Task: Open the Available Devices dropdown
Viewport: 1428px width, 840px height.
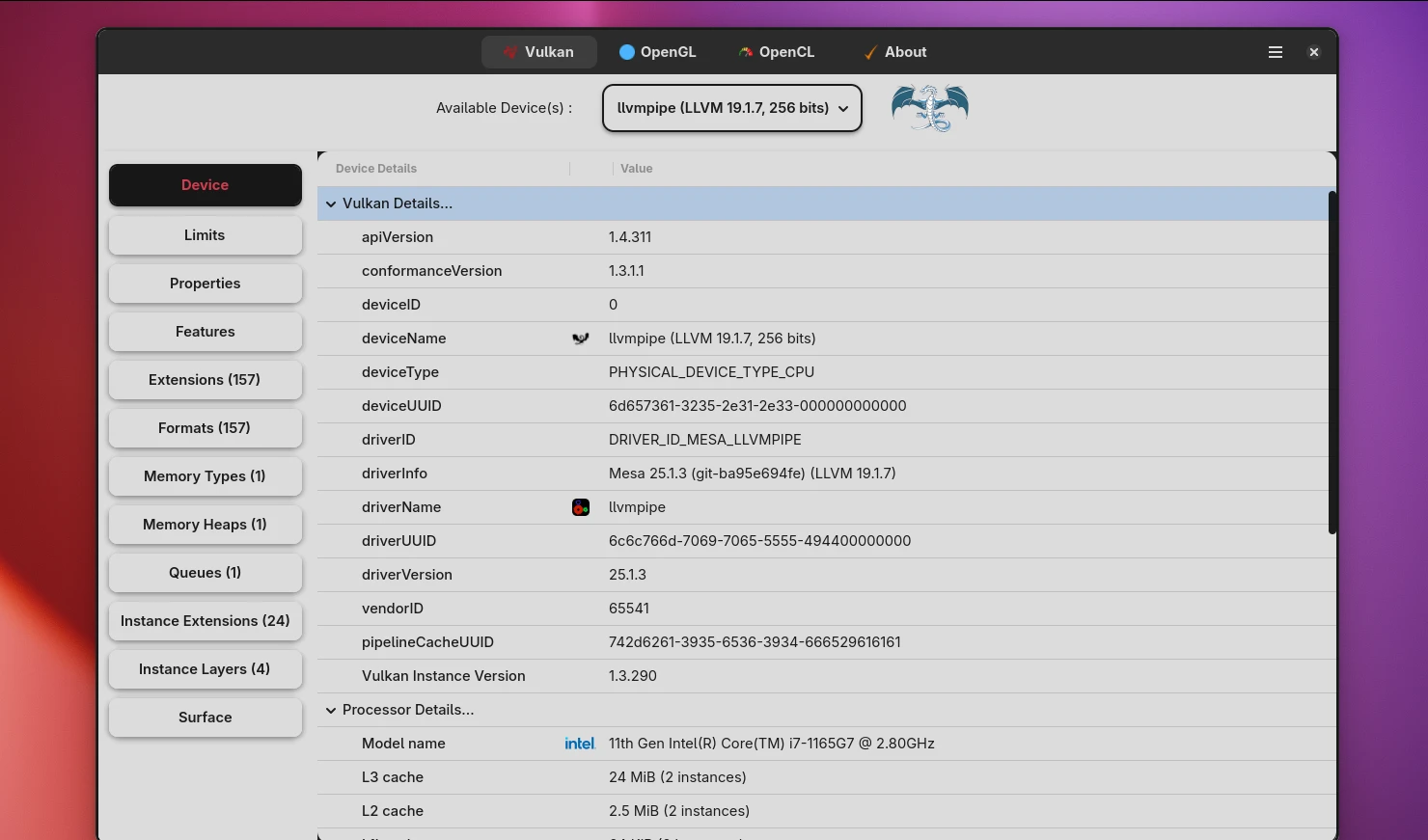Action: pos(731,108)
